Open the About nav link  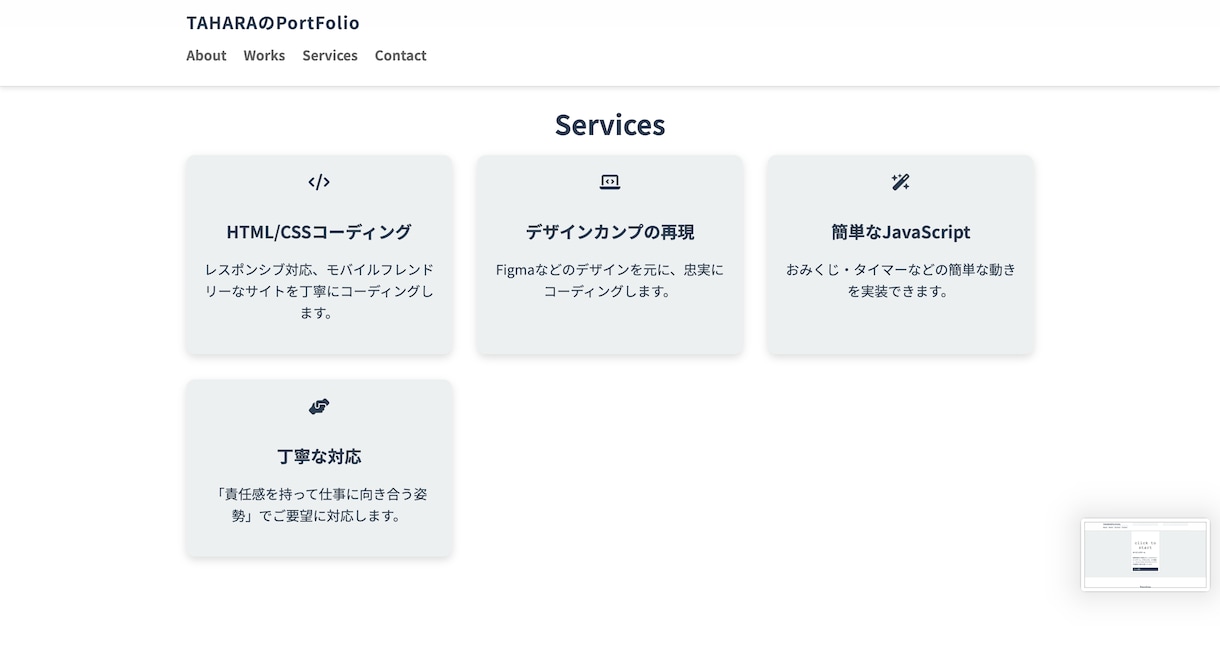pyautogui.click(x=206, y=56)
